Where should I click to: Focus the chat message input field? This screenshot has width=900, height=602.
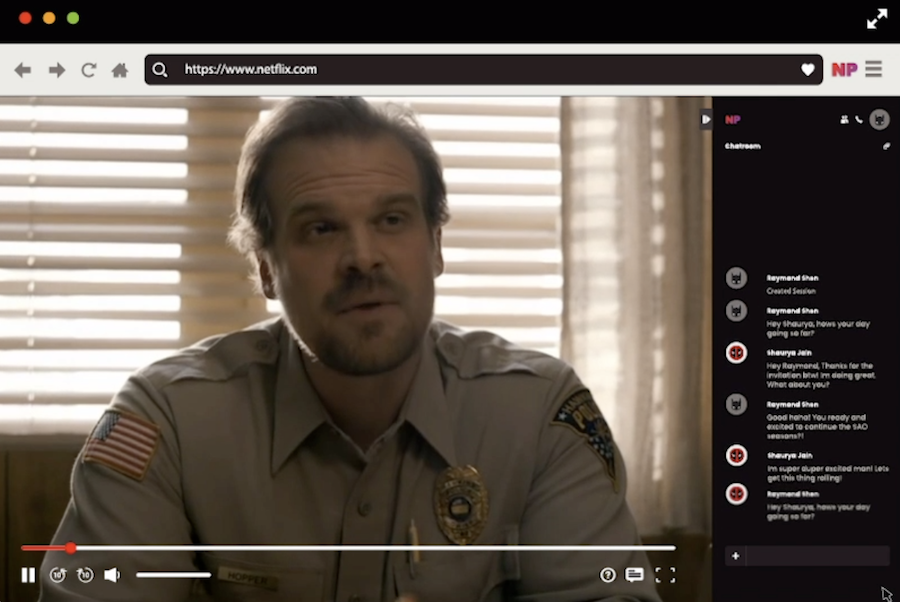pyautogui.click(x=817, y=556)
